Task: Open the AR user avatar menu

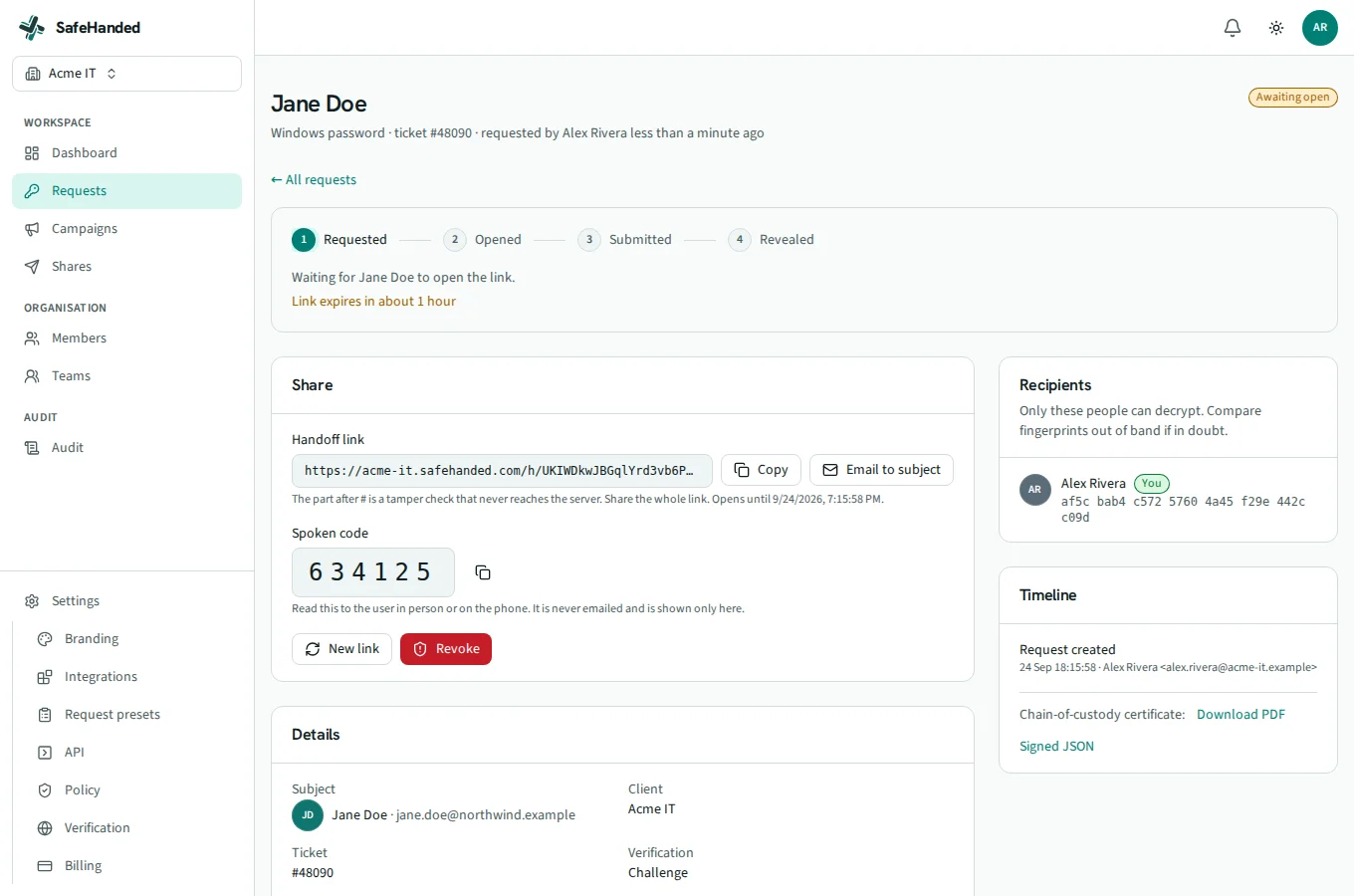Action: pyautogui.click(x=1320, y=28)
